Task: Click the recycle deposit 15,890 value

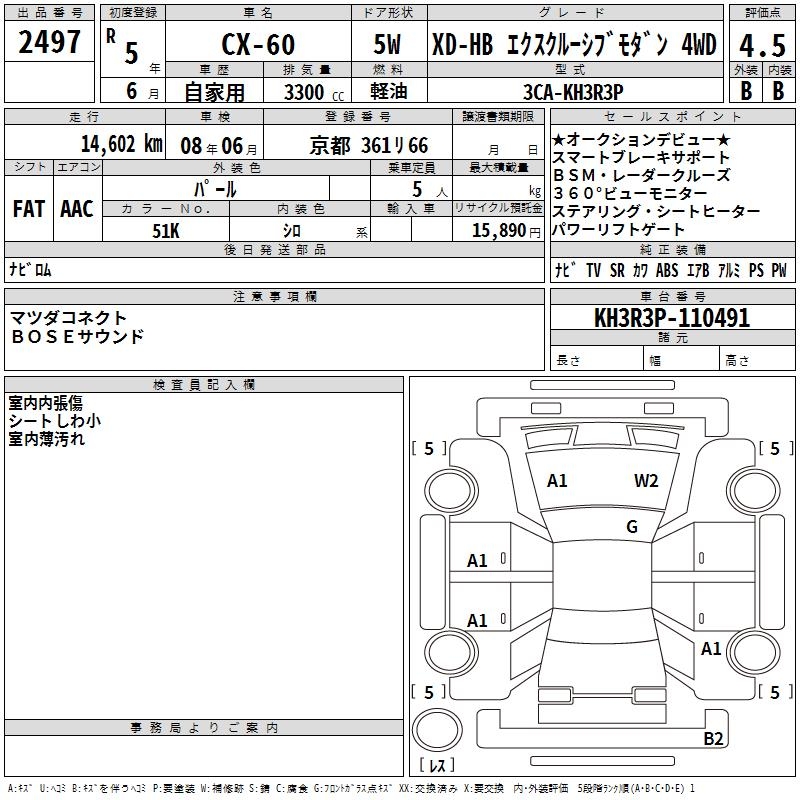Action: point(498,231)
